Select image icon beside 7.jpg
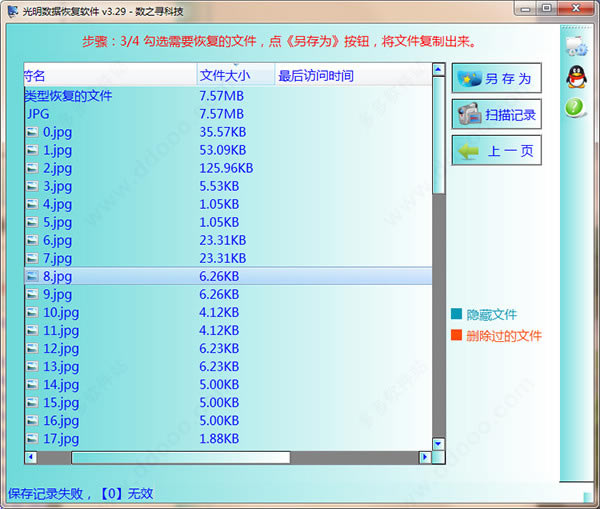 click(x=32, y=258)
